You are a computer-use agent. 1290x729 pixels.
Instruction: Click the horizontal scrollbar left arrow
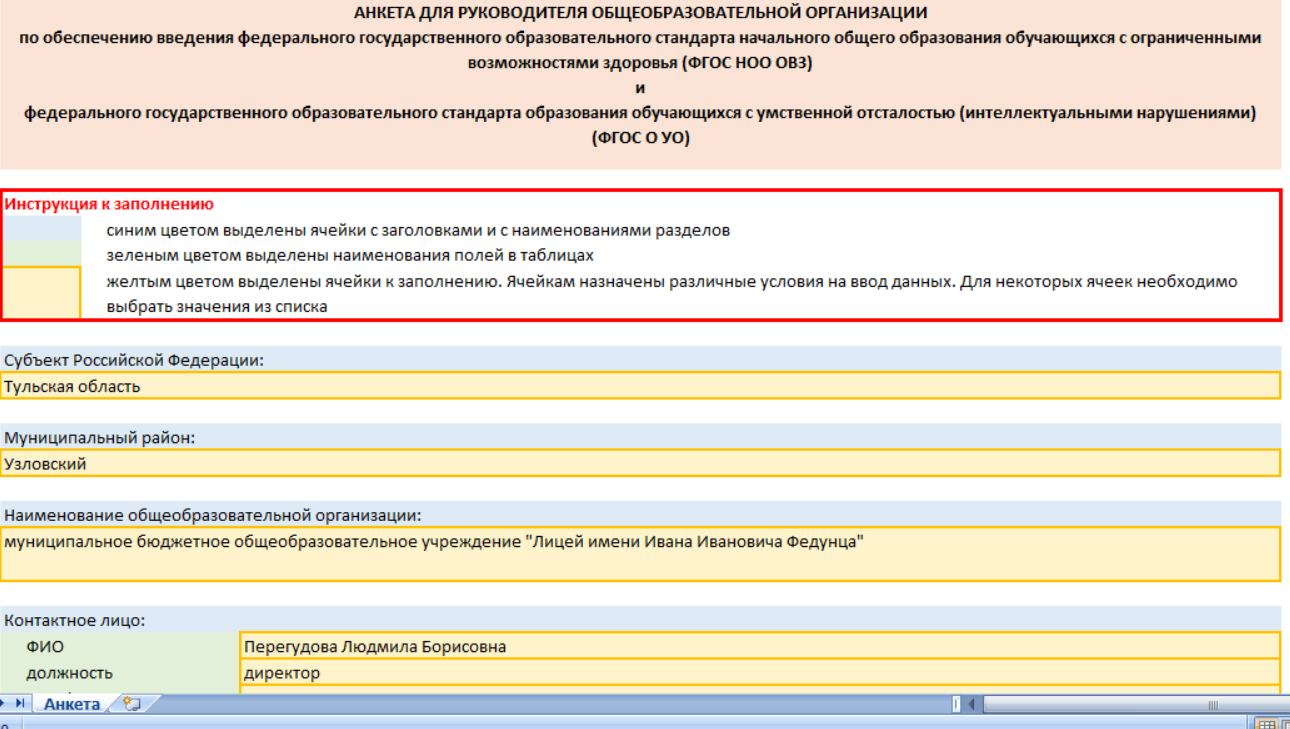tap(973, 704)
